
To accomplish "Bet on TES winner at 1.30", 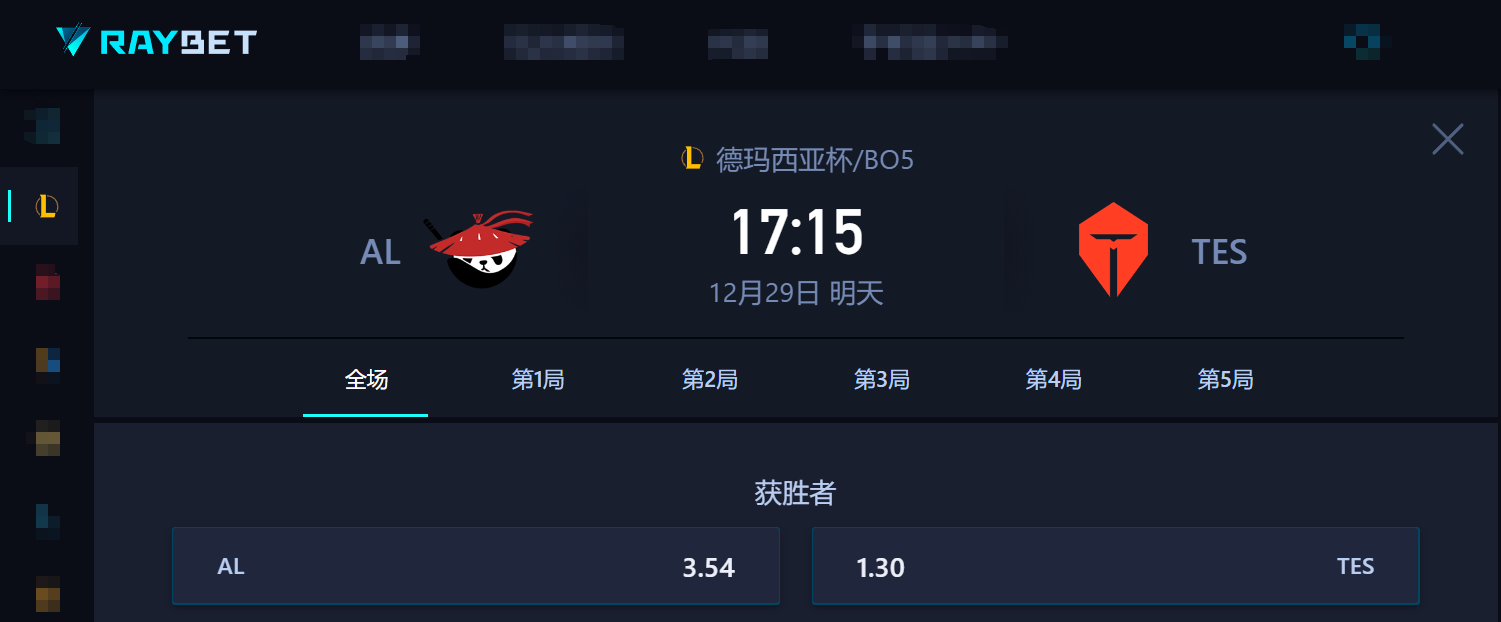I will (1116, 566).
